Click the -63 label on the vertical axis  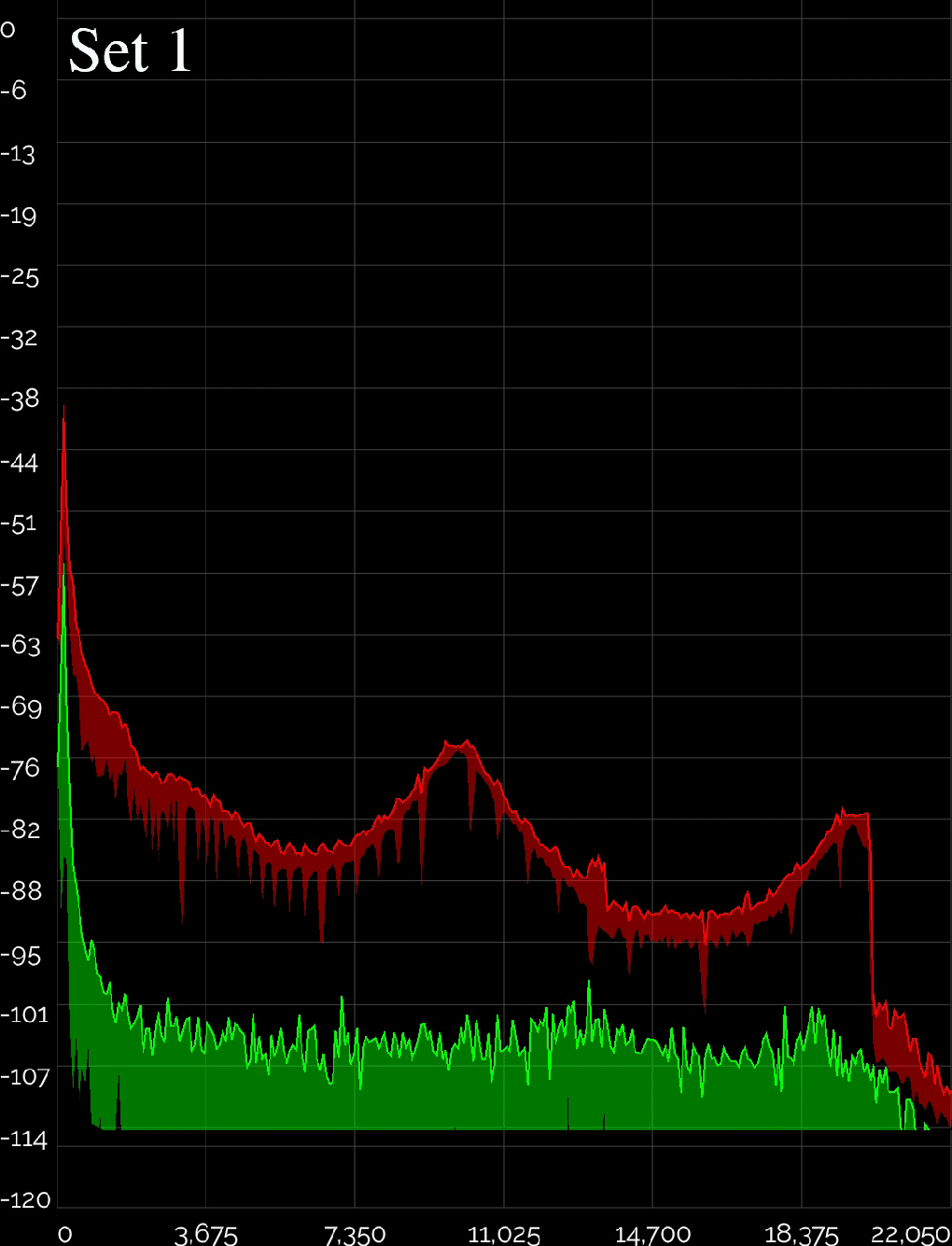coord(21,646)
